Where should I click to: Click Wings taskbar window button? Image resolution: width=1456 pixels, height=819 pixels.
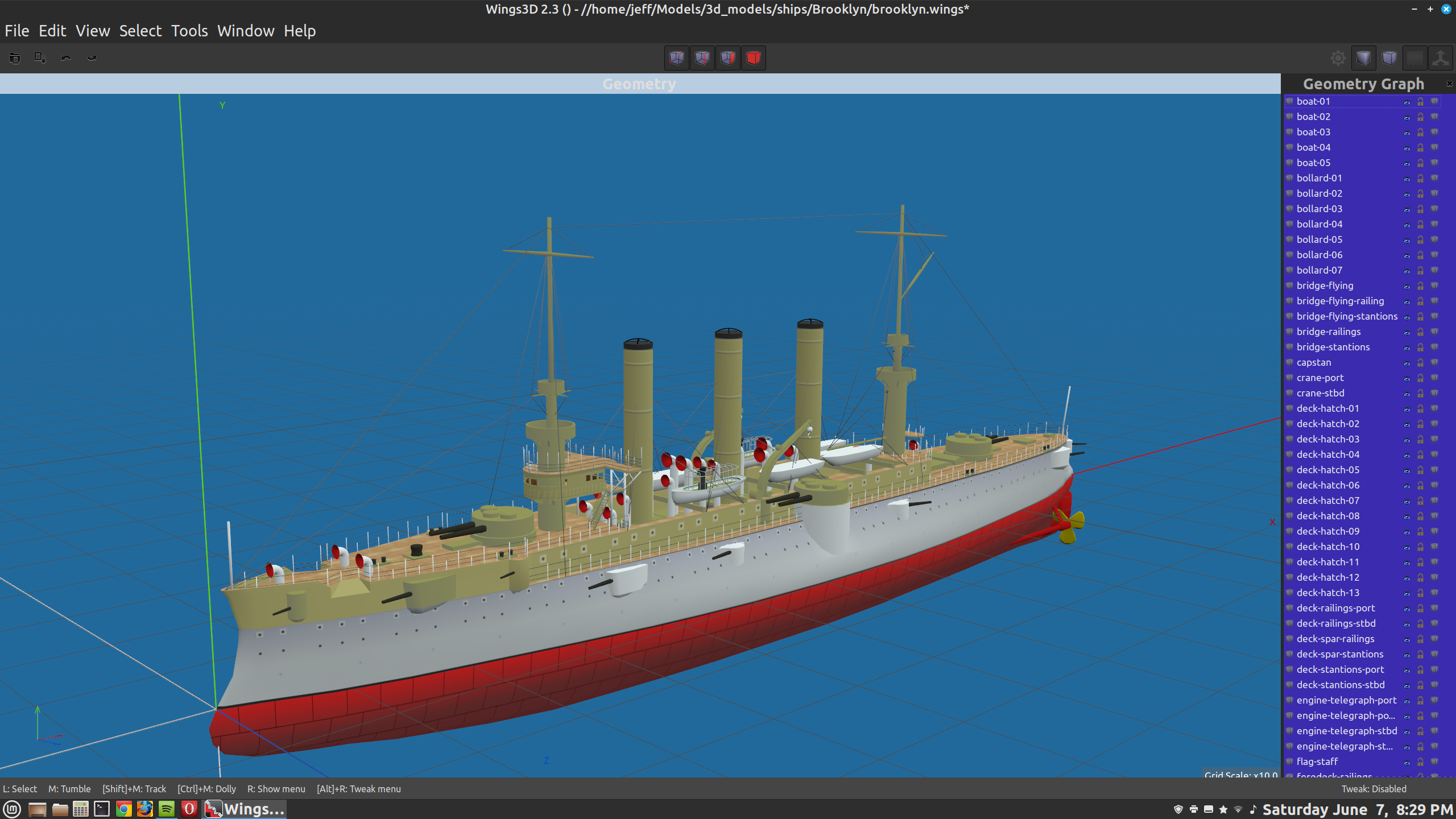pos(245,809)
